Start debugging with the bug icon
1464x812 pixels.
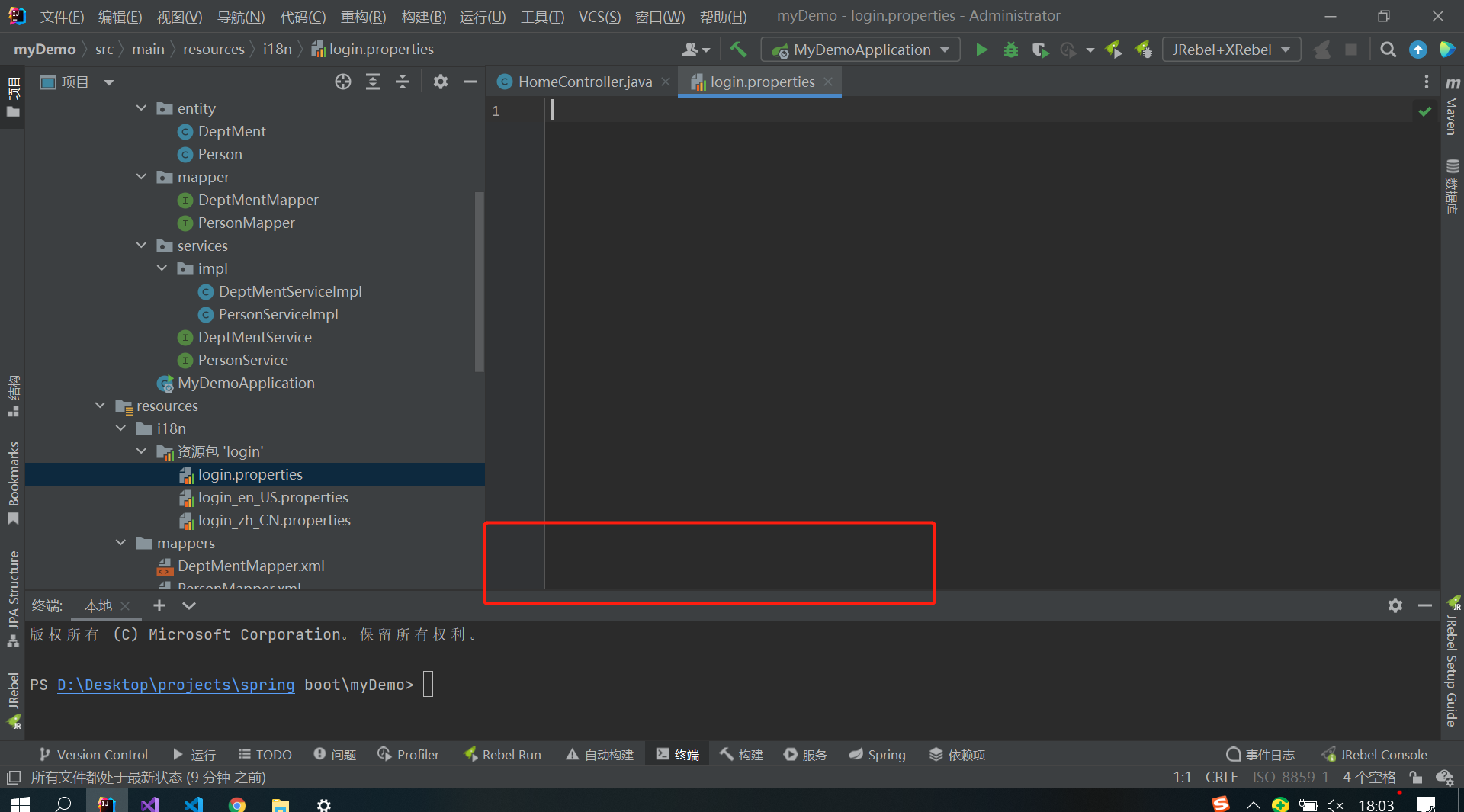(x=1011, y=50)
